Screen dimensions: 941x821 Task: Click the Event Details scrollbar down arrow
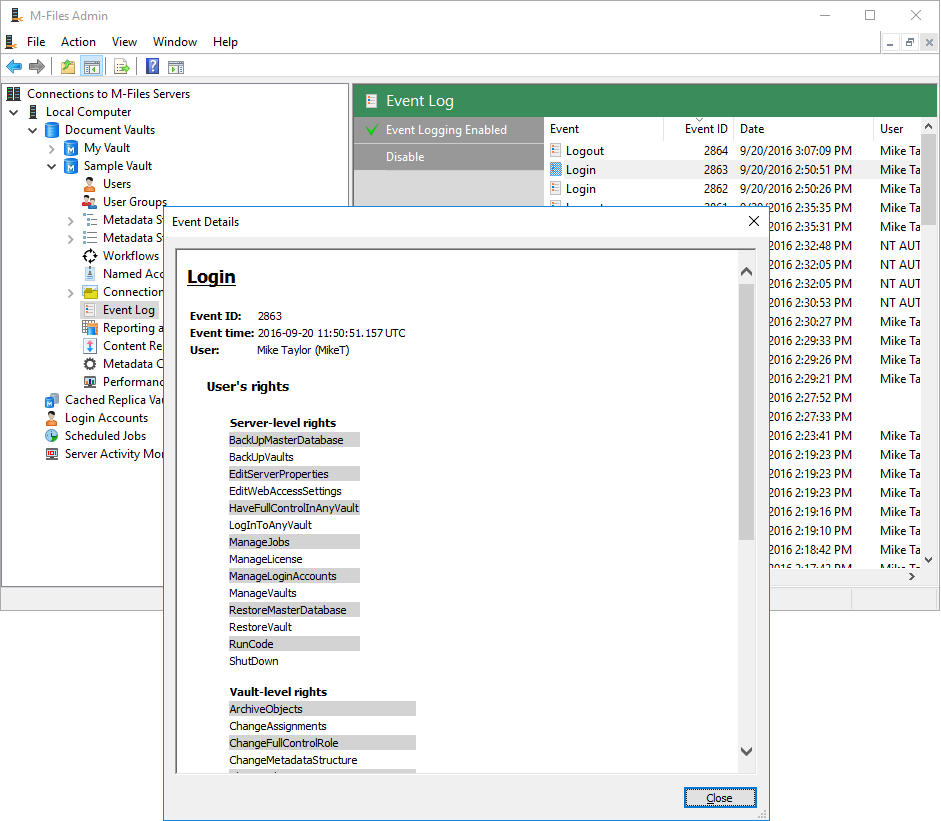coord(747,751)
